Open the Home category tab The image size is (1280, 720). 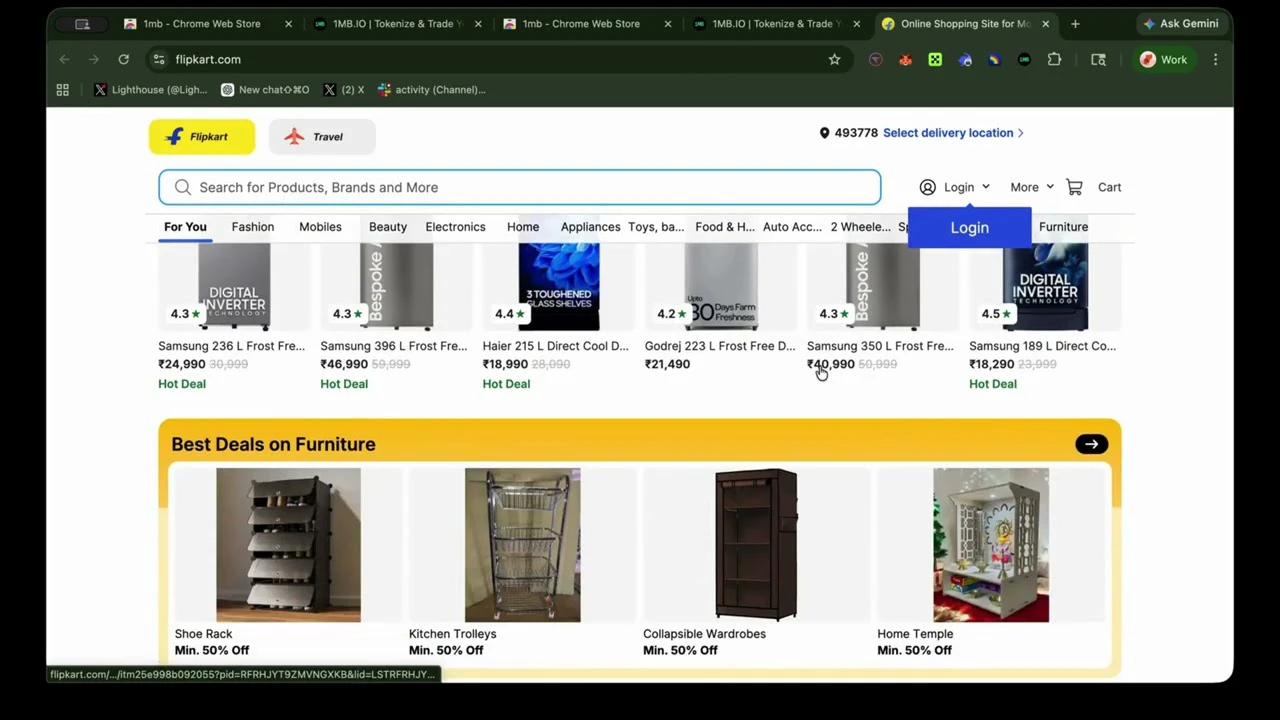[x=522, y=227]
